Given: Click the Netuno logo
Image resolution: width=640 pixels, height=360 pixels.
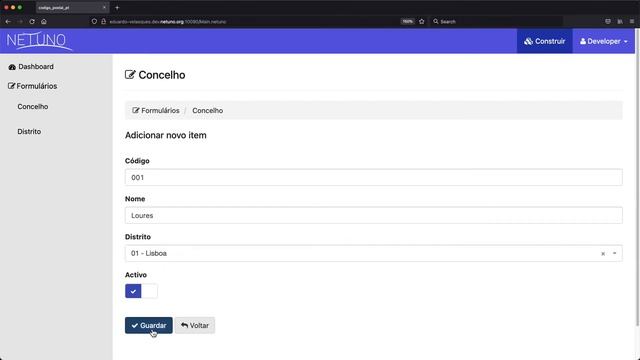Looking at the screenshot, I should (x=39, y=41).
